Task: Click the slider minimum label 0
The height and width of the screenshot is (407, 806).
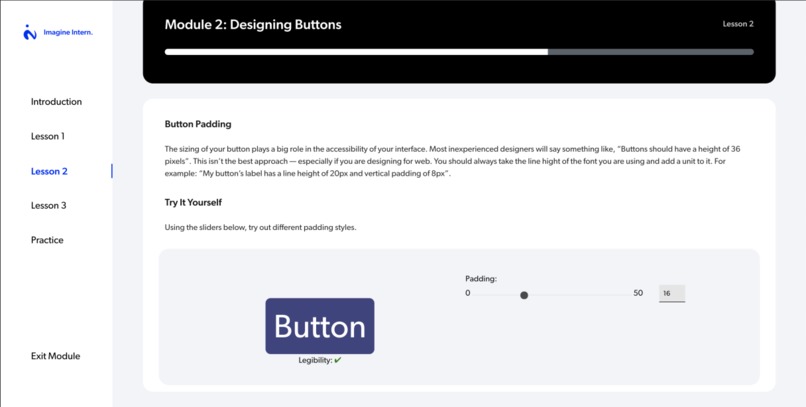Action: pos(467,293)
